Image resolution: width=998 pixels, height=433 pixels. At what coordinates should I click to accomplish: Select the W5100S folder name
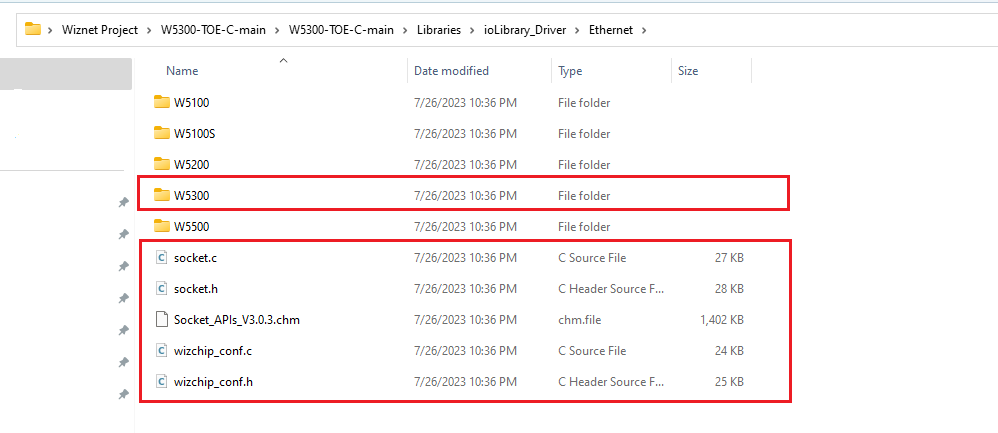195,133
